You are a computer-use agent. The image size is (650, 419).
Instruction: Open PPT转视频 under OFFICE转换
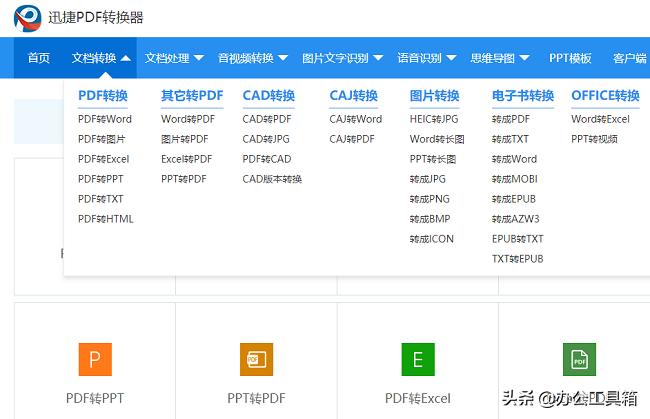tap(594, 139)
